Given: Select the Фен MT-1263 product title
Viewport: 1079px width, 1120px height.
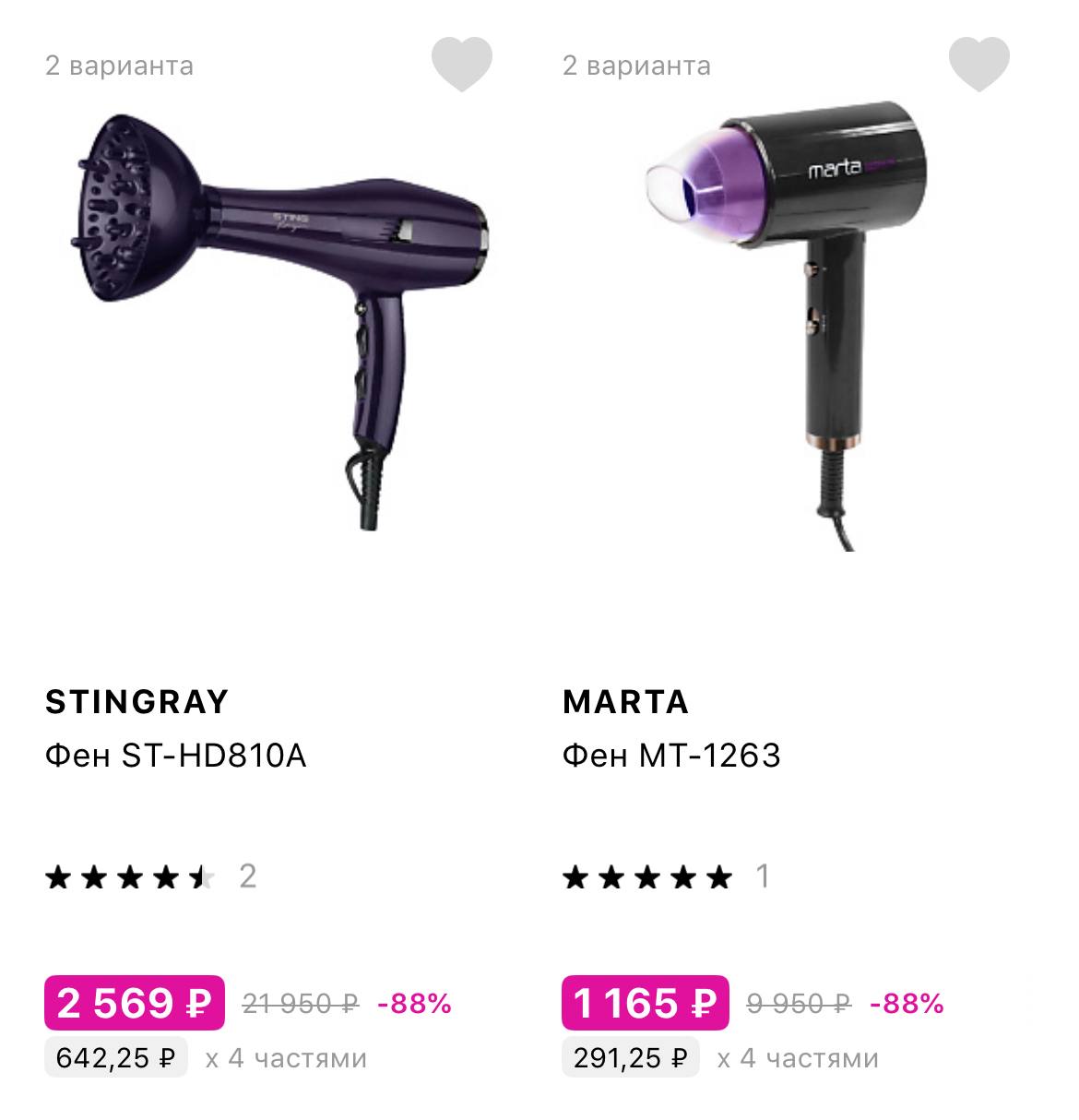Looking at the screenshot, I should (671, 756).
